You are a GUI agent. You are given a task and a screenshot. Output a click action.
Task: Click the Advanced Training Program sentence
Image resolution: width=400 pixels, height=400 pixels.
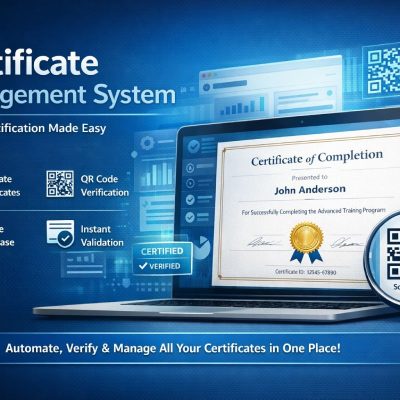(313, 211)
